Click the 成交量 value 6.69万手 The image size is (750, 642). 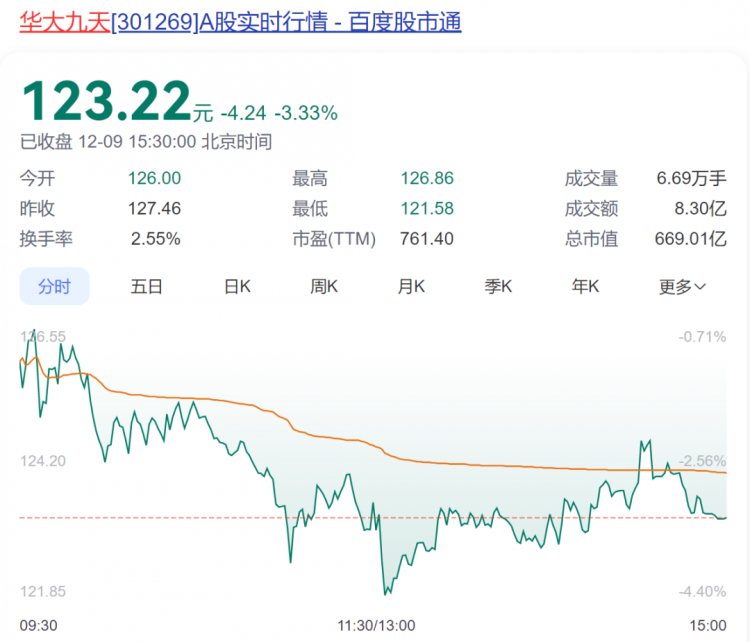[x=691, y=178]
